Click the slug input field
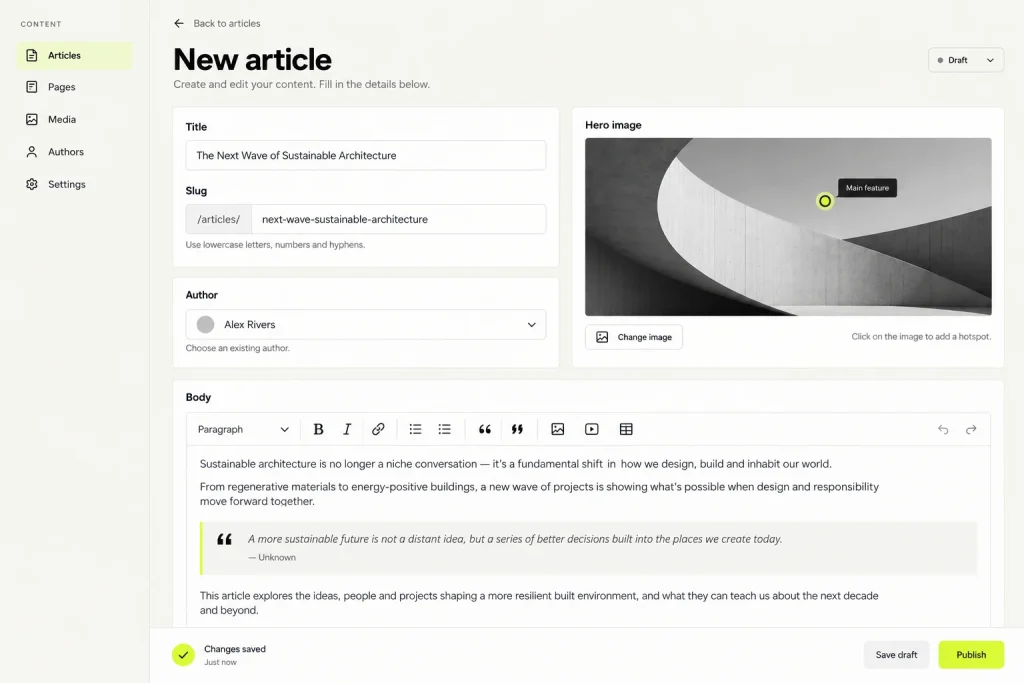Image resolution: width=1024 pixels, height=683 pixels. click(x=398, y=219)
